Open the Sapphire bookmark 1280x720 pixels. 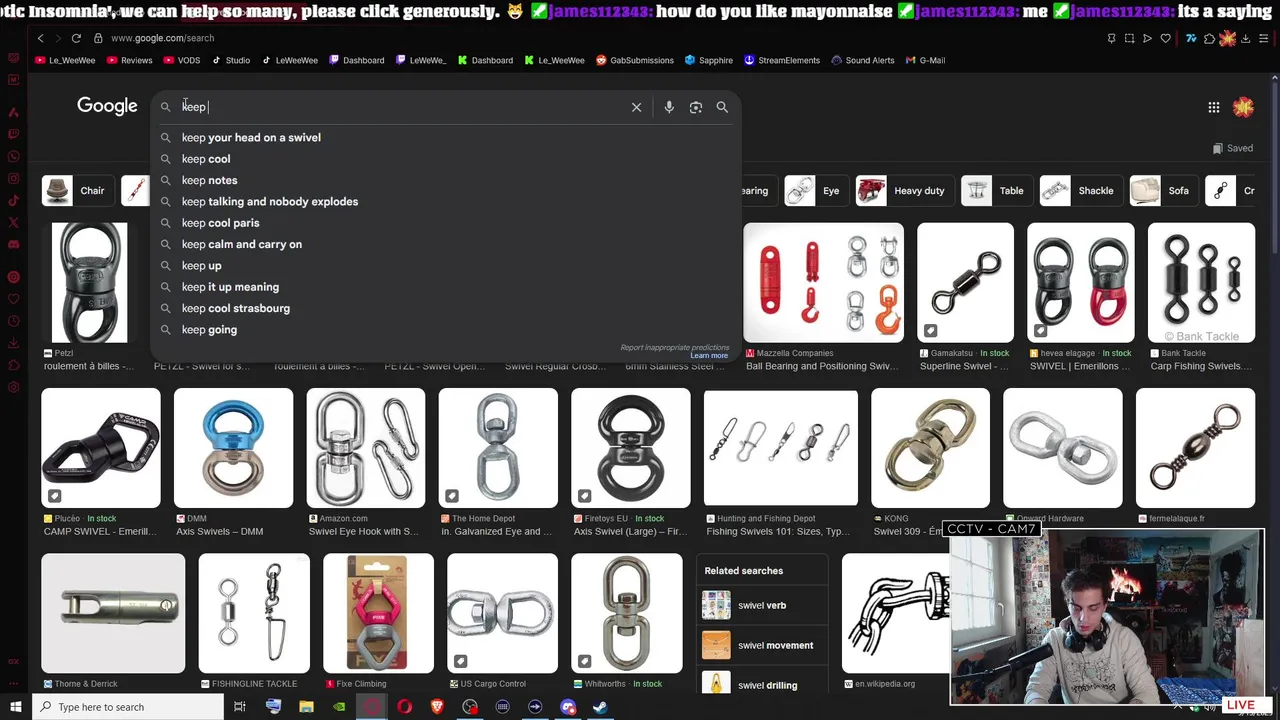(708, 60)
